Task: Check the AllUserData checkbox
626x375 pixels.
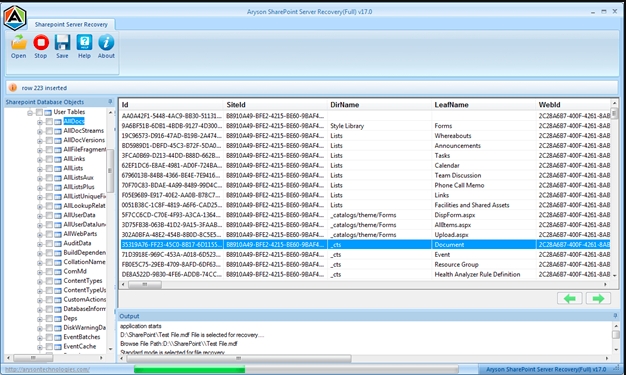Action: click(x=49, y=215)
